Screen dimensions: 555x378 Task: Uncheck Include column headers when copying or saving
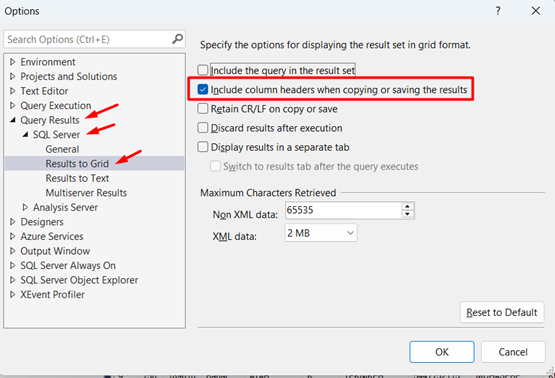point(202,89)
